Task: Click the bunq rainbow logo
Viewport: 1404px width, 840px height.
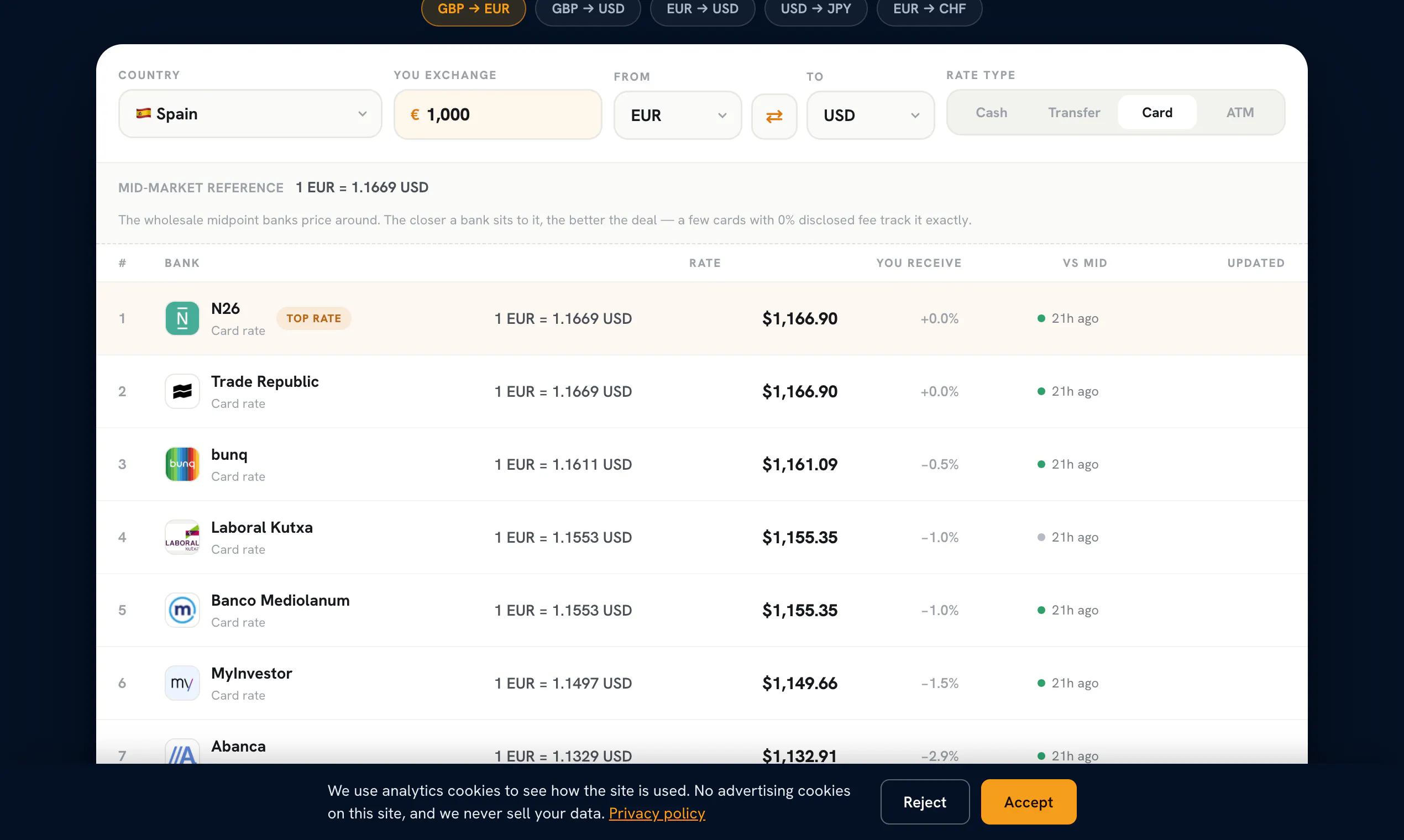Action: click(182, 464)
